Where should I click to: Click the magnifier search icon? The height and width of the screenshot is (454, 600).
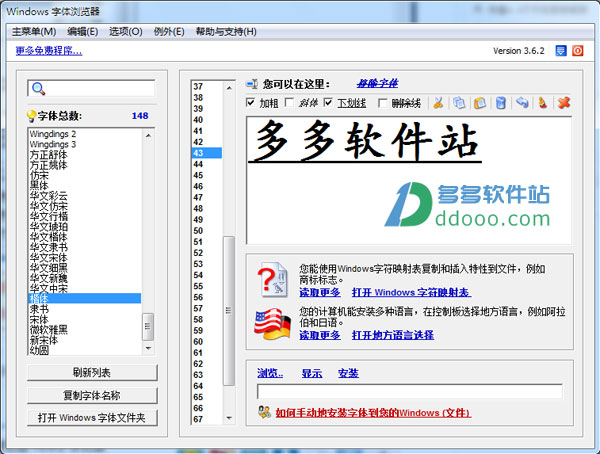[39, 89]
